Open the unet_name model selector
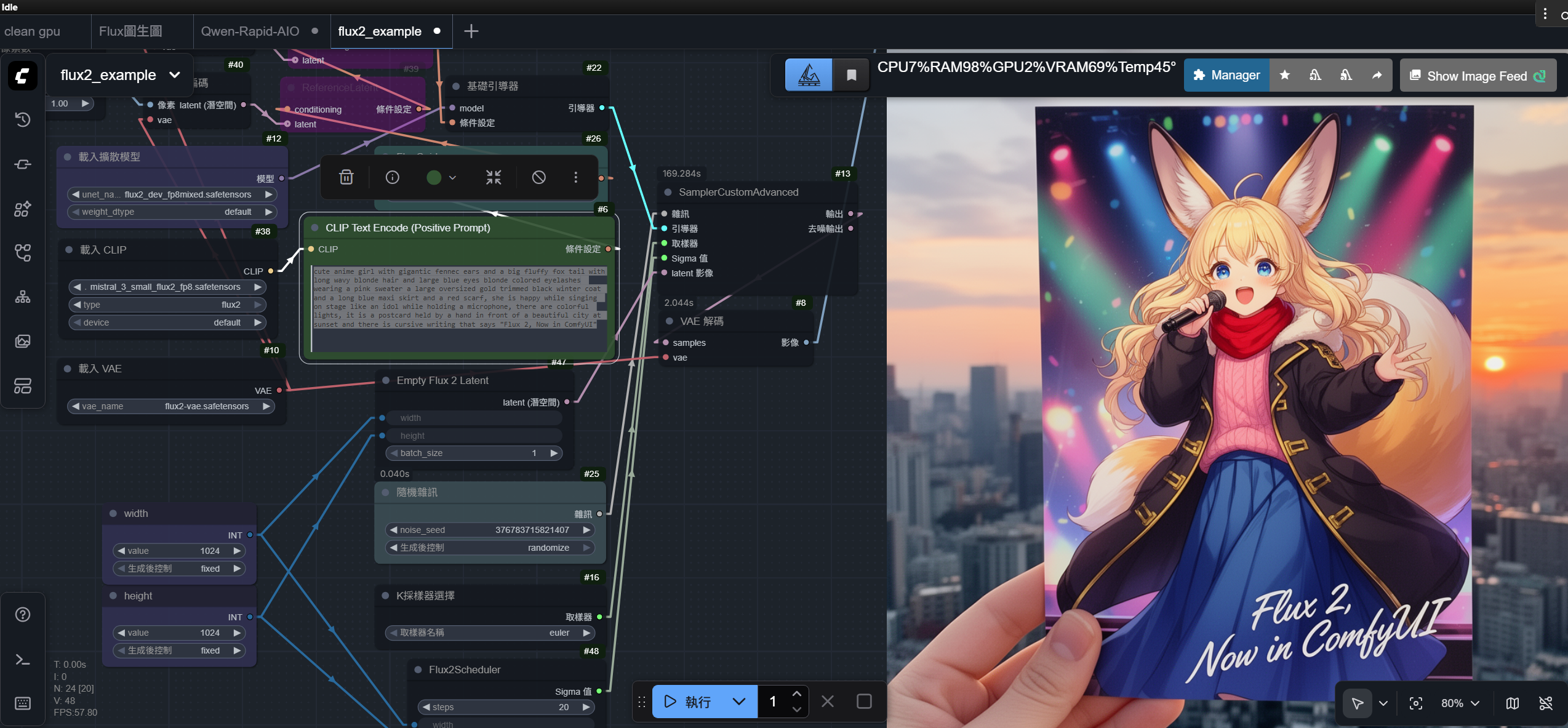 coord(172,194)
